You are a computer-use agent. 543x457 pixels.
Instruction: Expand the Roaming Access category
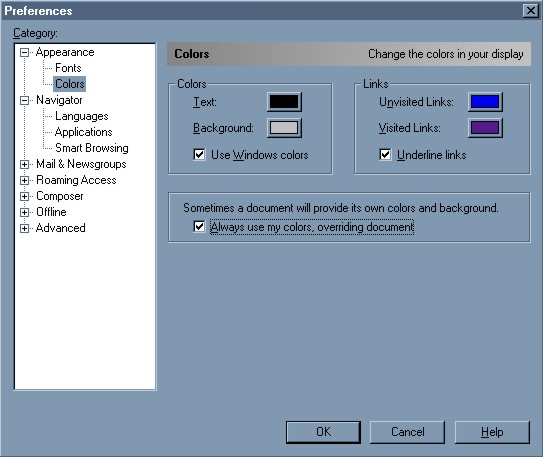[24, 180]
